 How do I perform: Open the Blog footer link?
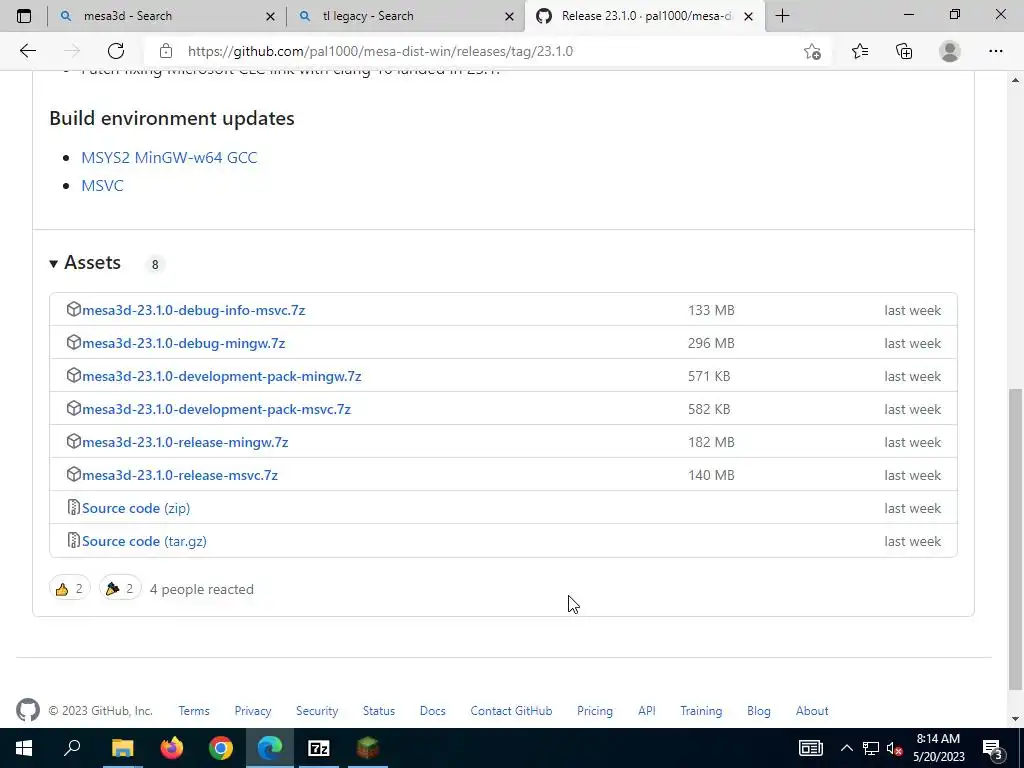[758, 711]
